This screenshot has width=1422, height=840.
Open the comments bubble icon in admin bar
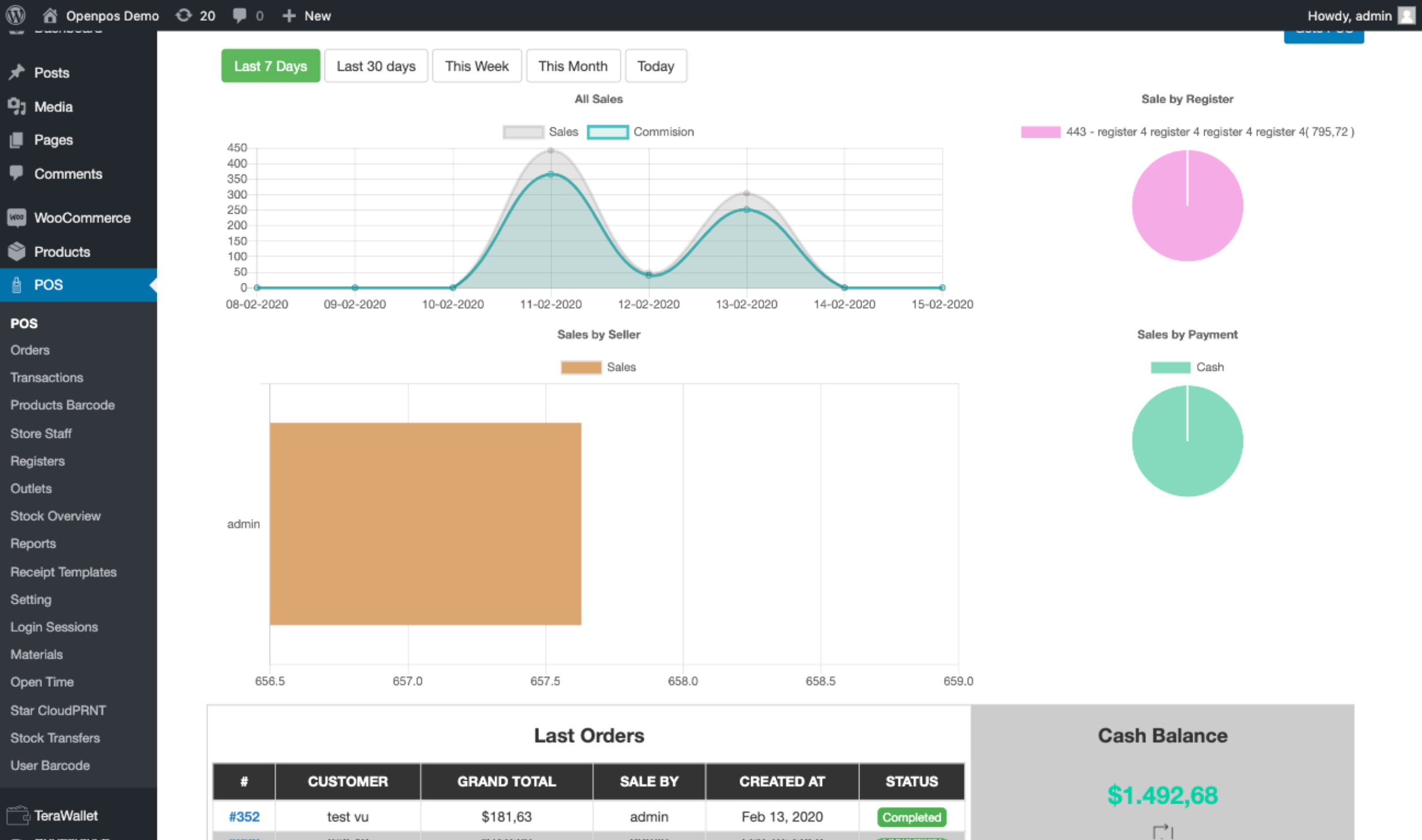point(239,15)
